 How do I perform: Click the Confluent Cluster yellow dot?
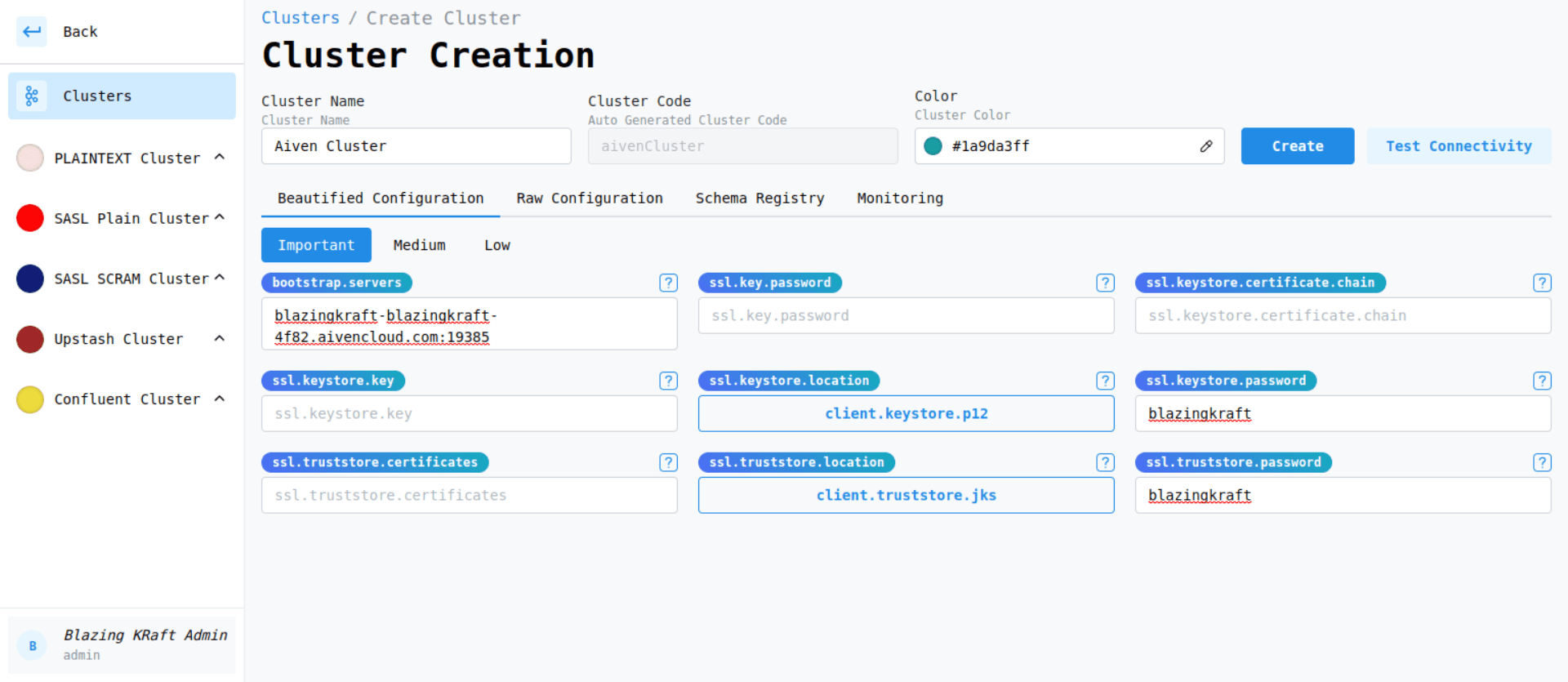30,399
